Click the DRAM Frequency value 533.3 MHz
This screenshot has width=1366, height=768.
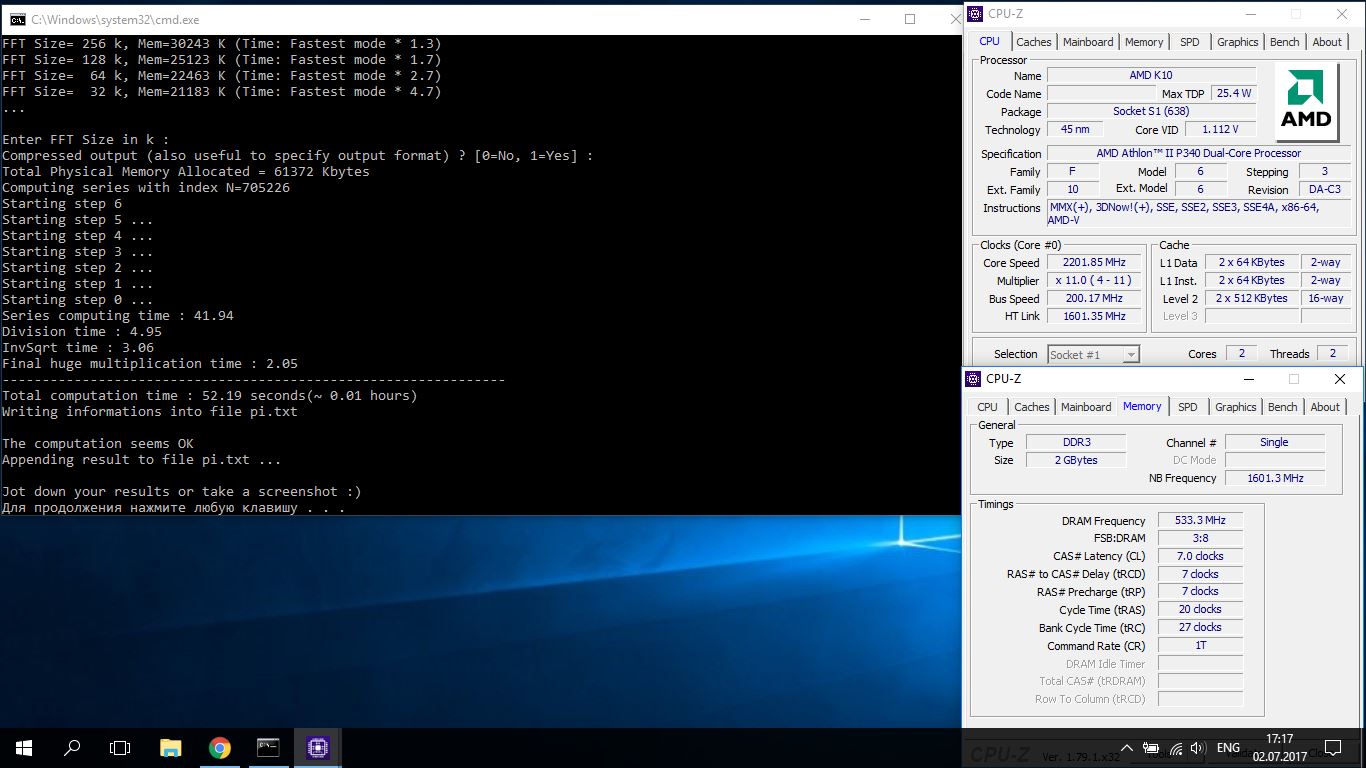[1200, 520]
